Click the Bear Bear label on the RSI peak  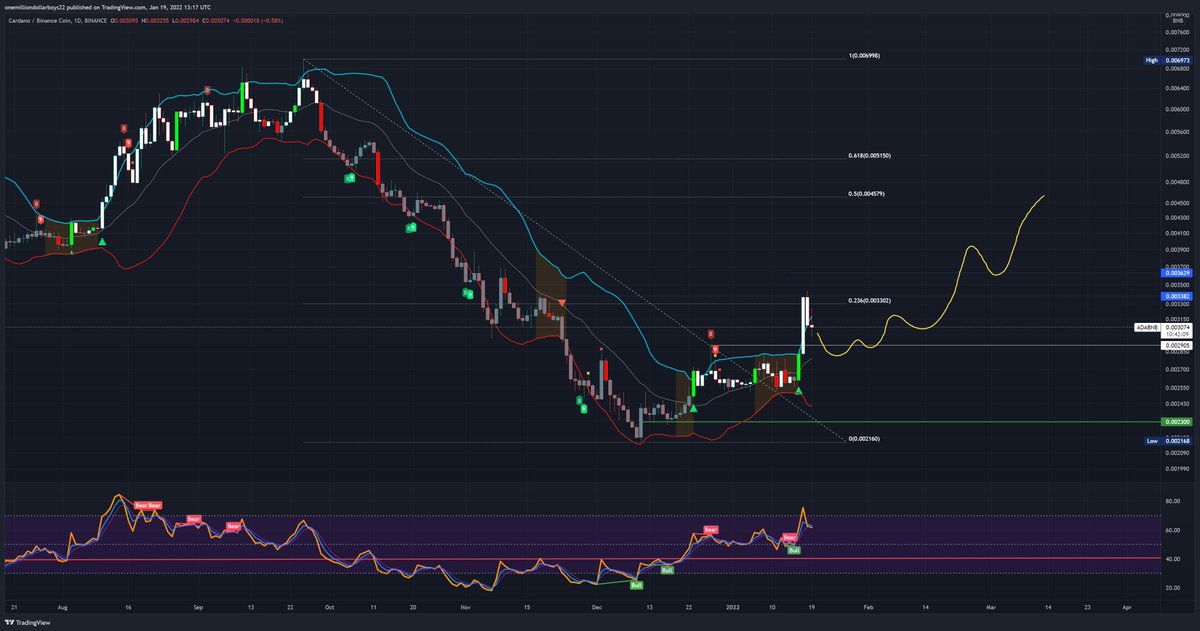tap(148, 506)
